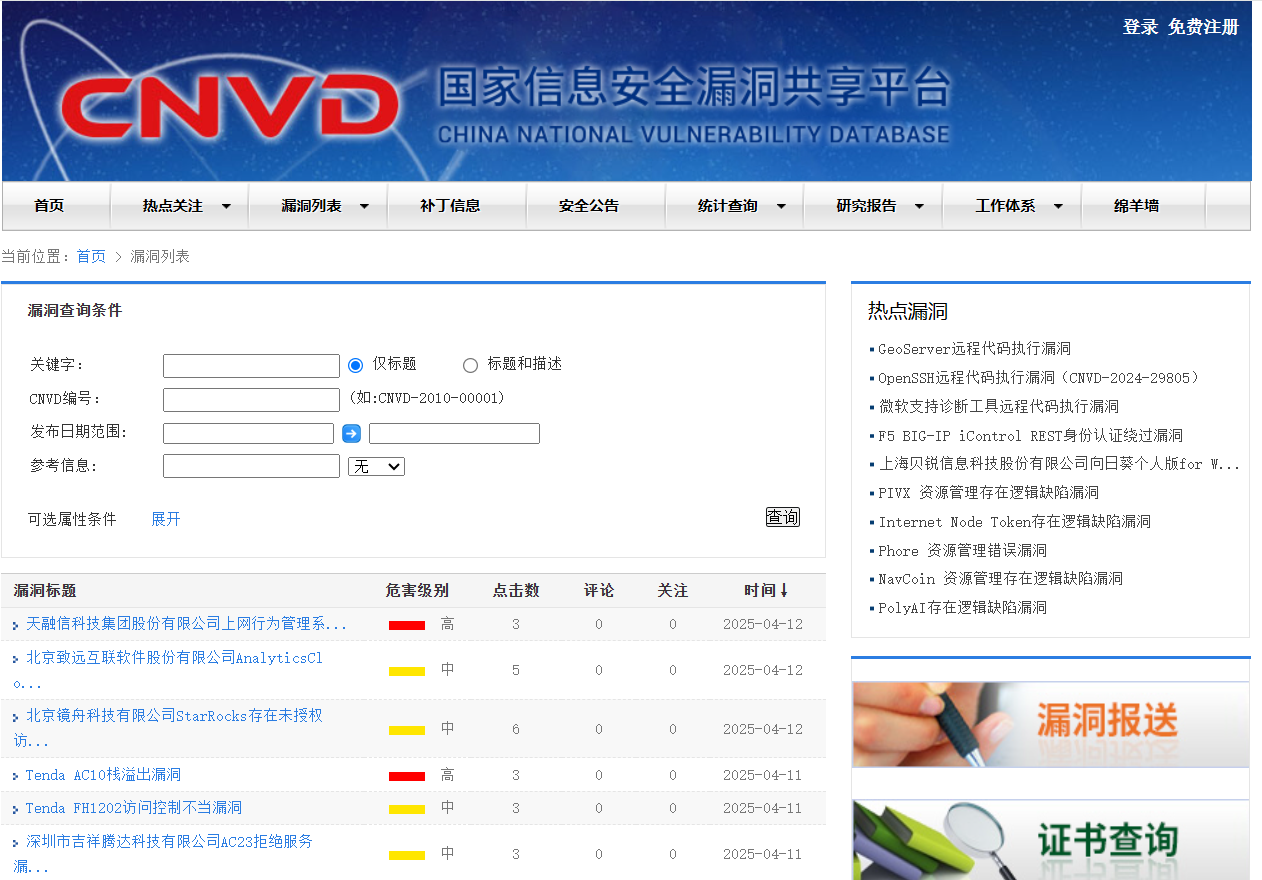Click the 漏洞报送 banner image
The height and width of the screenshot is (880, 1262).
click(1050, 724)
